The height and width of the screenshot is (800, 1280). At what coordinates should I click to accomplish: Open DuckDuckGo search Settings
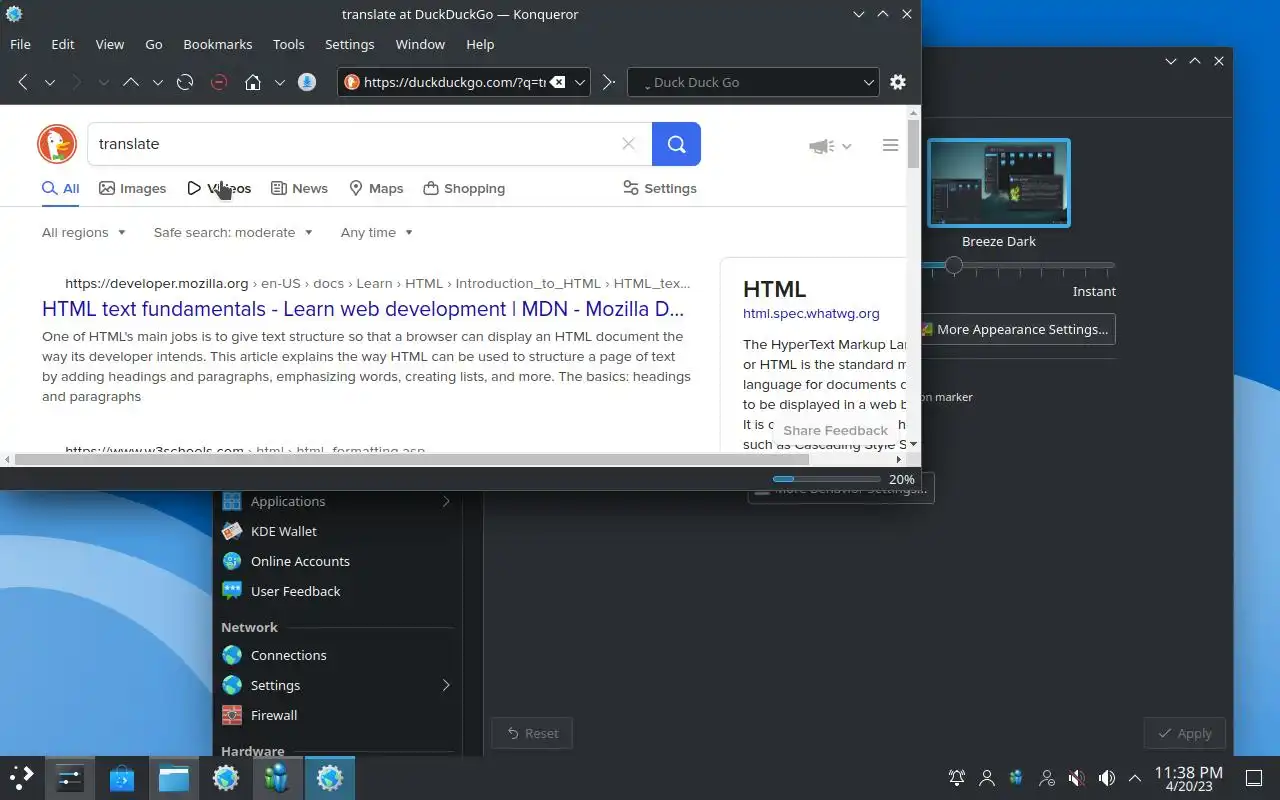coord(660,188)
